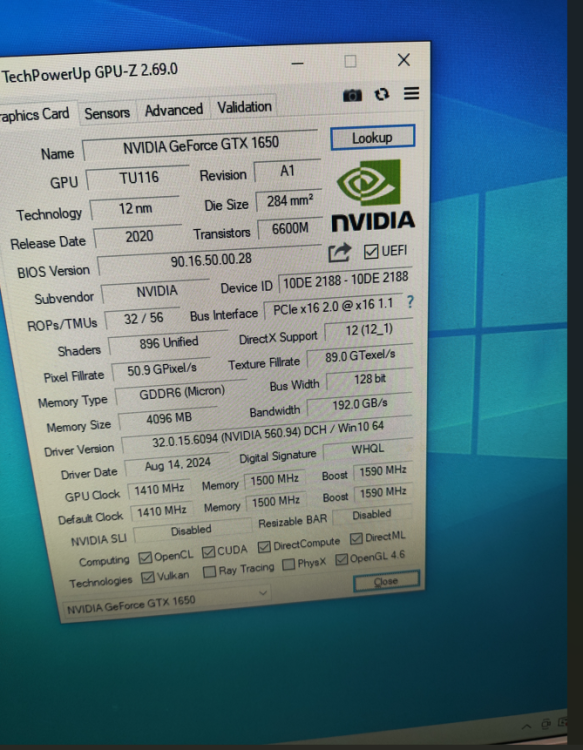The width and height of the screenshot is (583, 750).
Task: Toggle the Vulkan checkbox
Action: coord(148,577)
